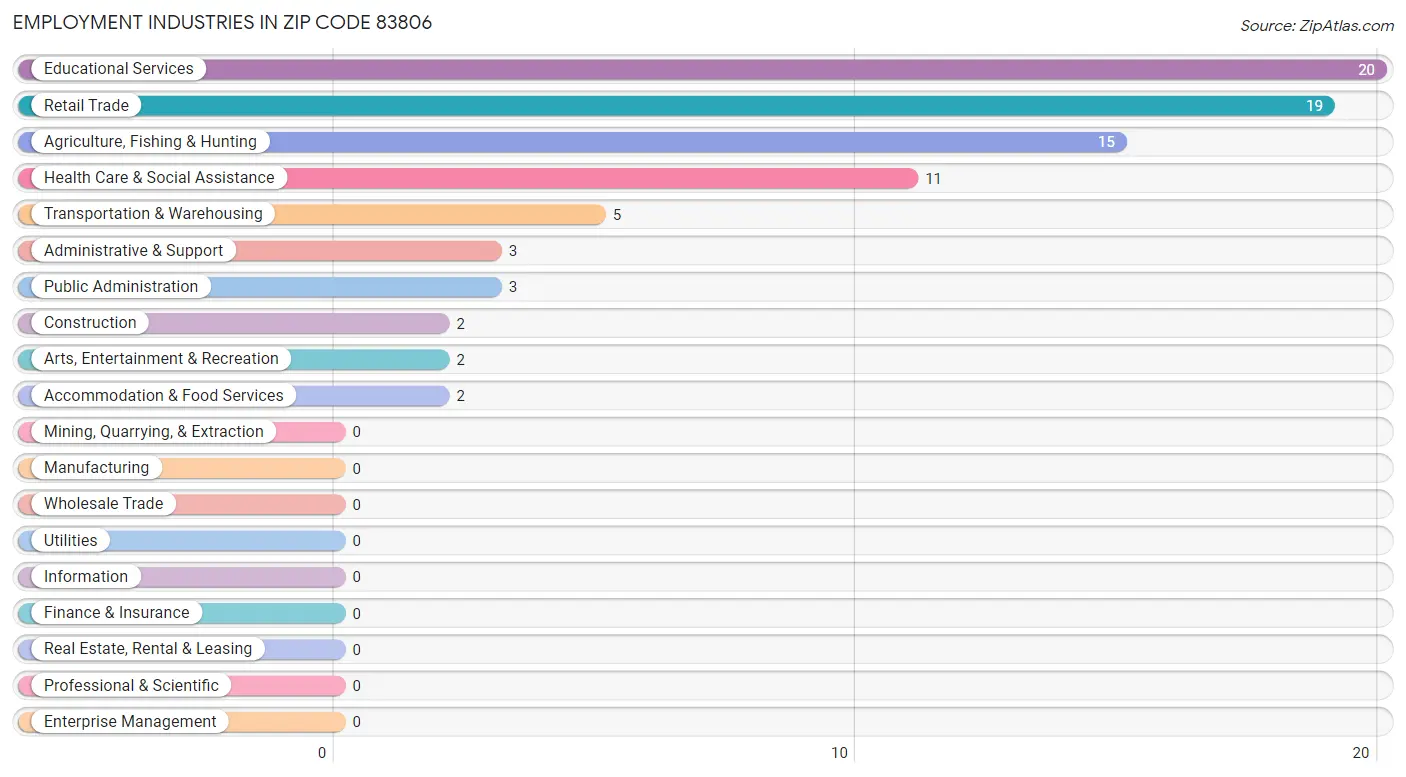Click value 2 beside Construction bar
The width and height of the screenshot is (1406, 777).
click(461, 324)
